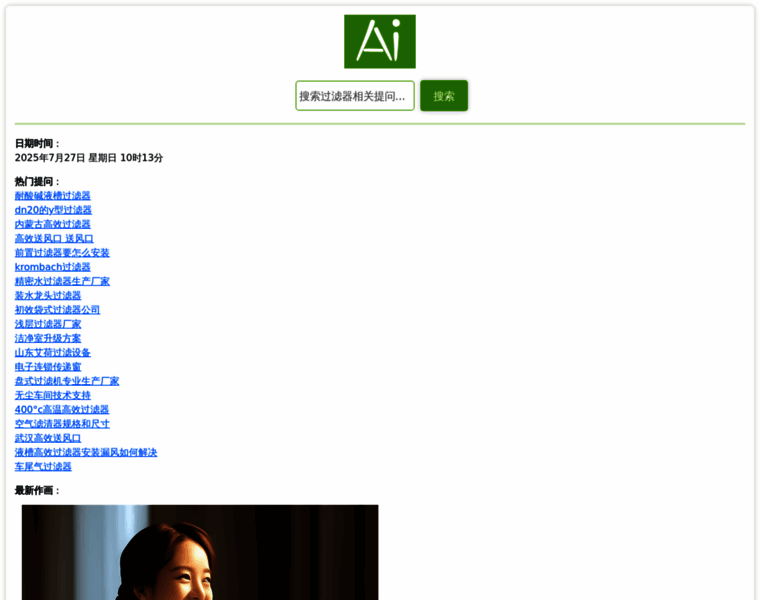Open the 电子连锁传递窗 link
Image resolution: width=760 pixels, height=600 pixels.
pos(48,367)
